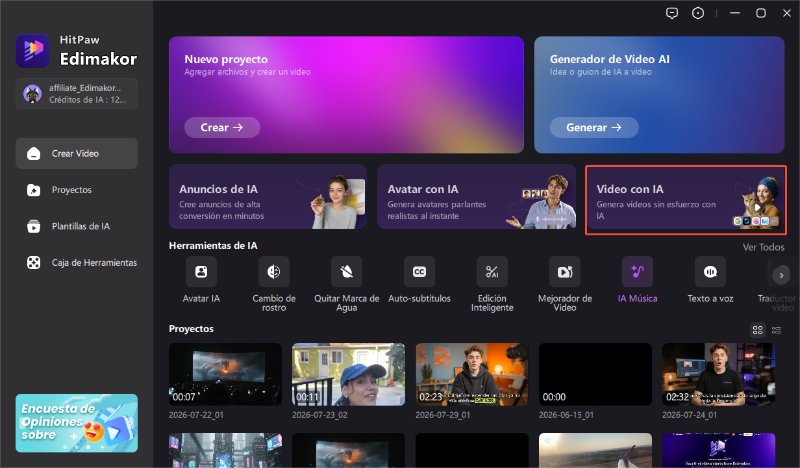Select the Auto-subtítulos CC icon
The width and height of the screenshot is (800, 468).
(419, 272)
